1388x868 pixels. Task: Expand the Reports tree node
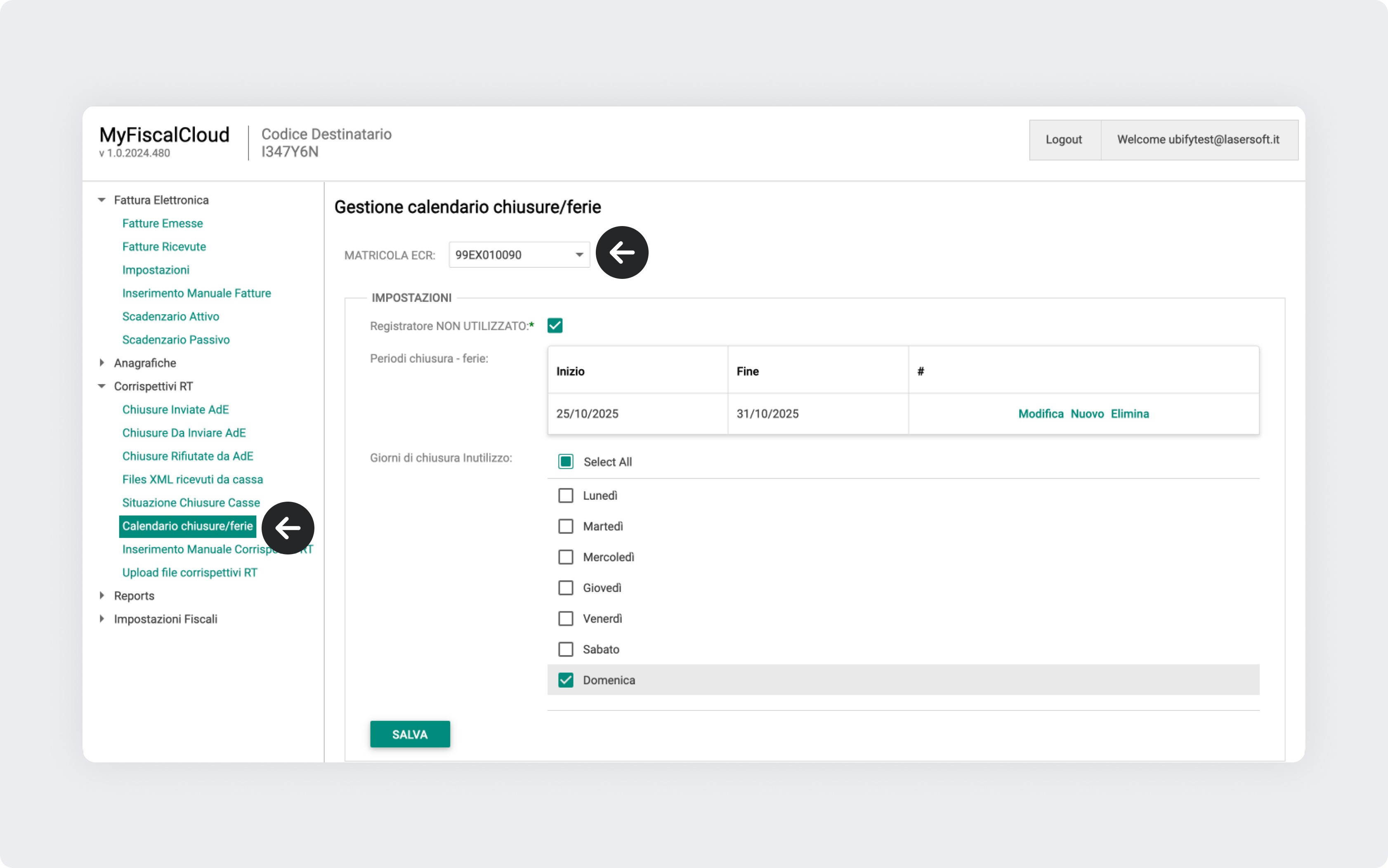[102, 595]
